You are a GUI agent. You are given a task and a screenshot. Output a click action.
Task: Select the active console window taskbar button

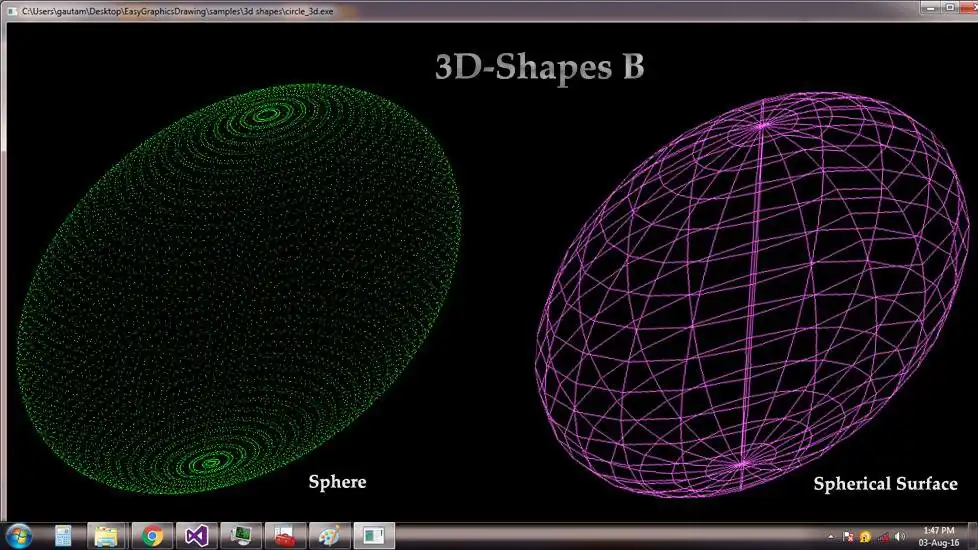pos(374,536)
